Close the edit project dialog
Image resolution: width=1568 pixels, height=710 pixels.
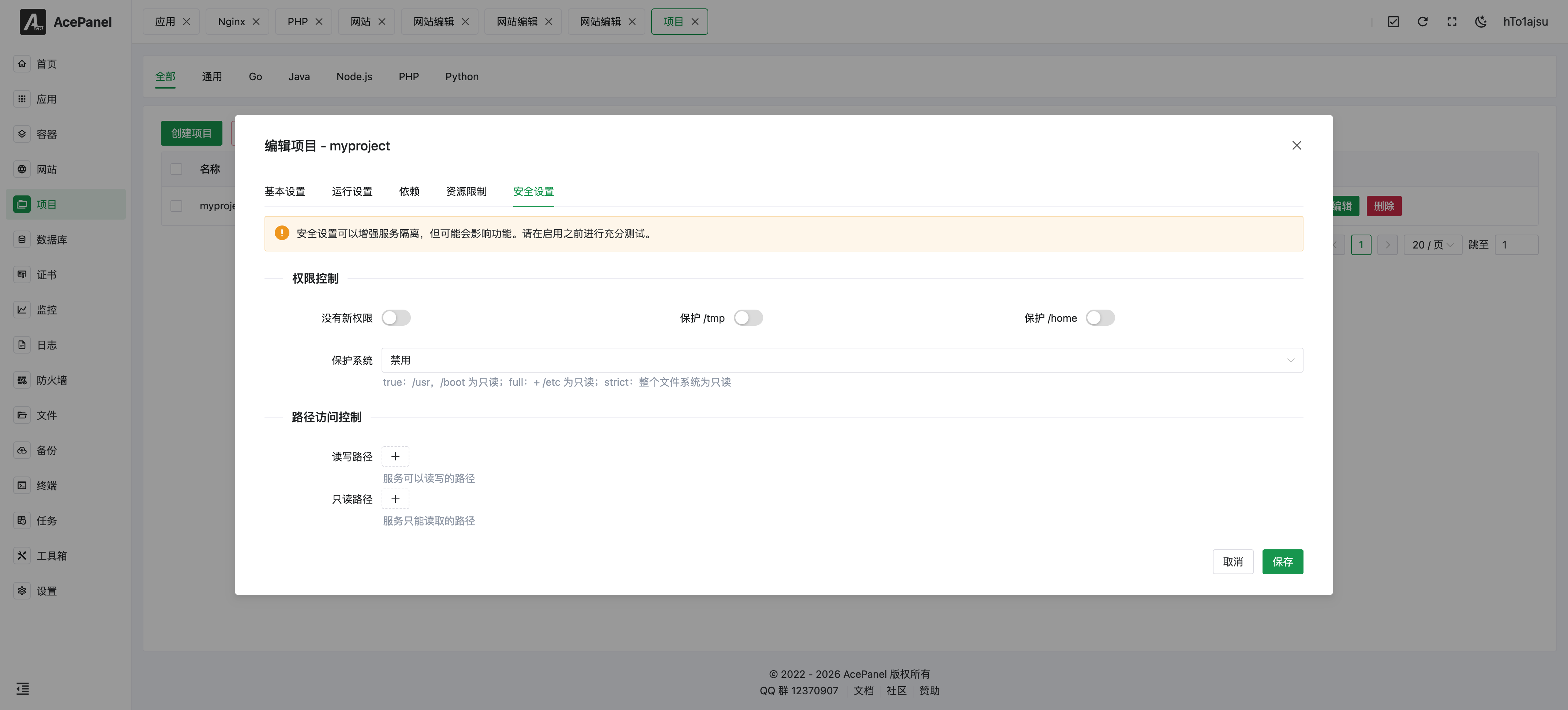tap(1297, 146)
